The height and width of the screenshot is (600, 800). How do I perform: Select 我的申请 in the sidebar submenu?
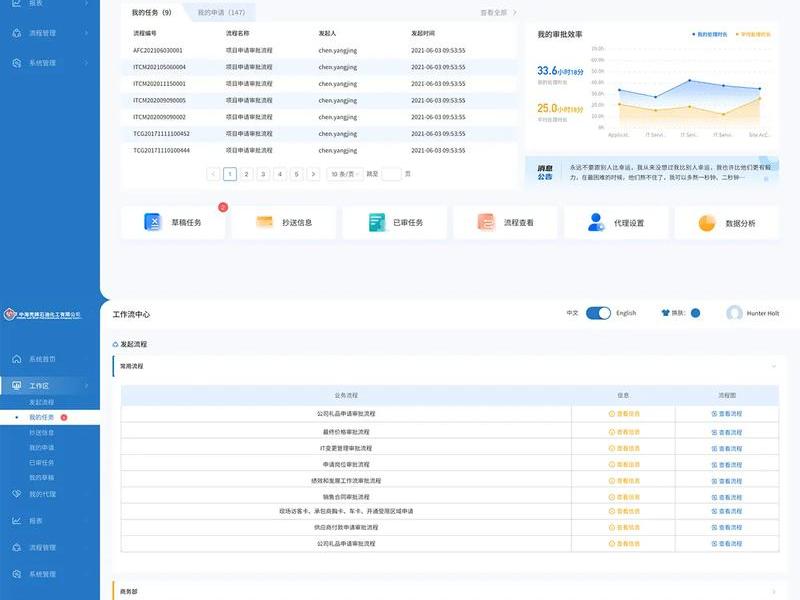[41, 447]
